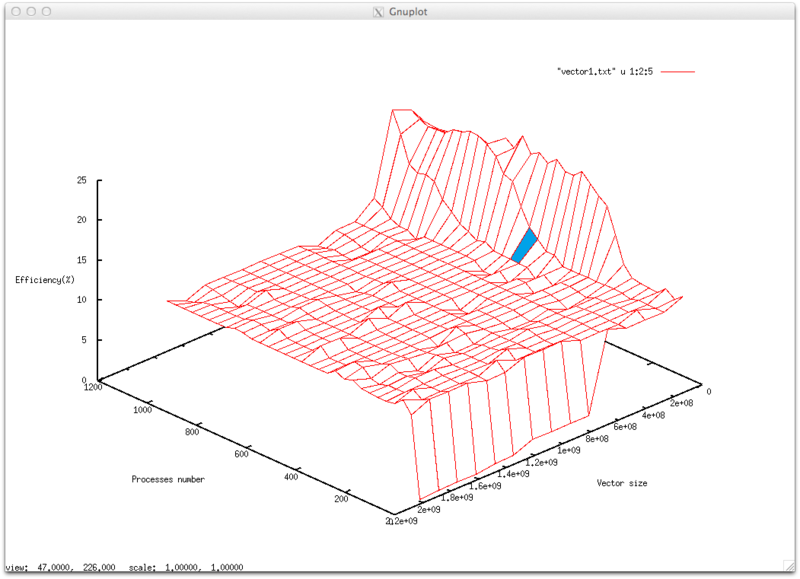This screenshot has height=579, width=800.
Task: Click the X11 icon in the title bar
Action: coord(378,12)
